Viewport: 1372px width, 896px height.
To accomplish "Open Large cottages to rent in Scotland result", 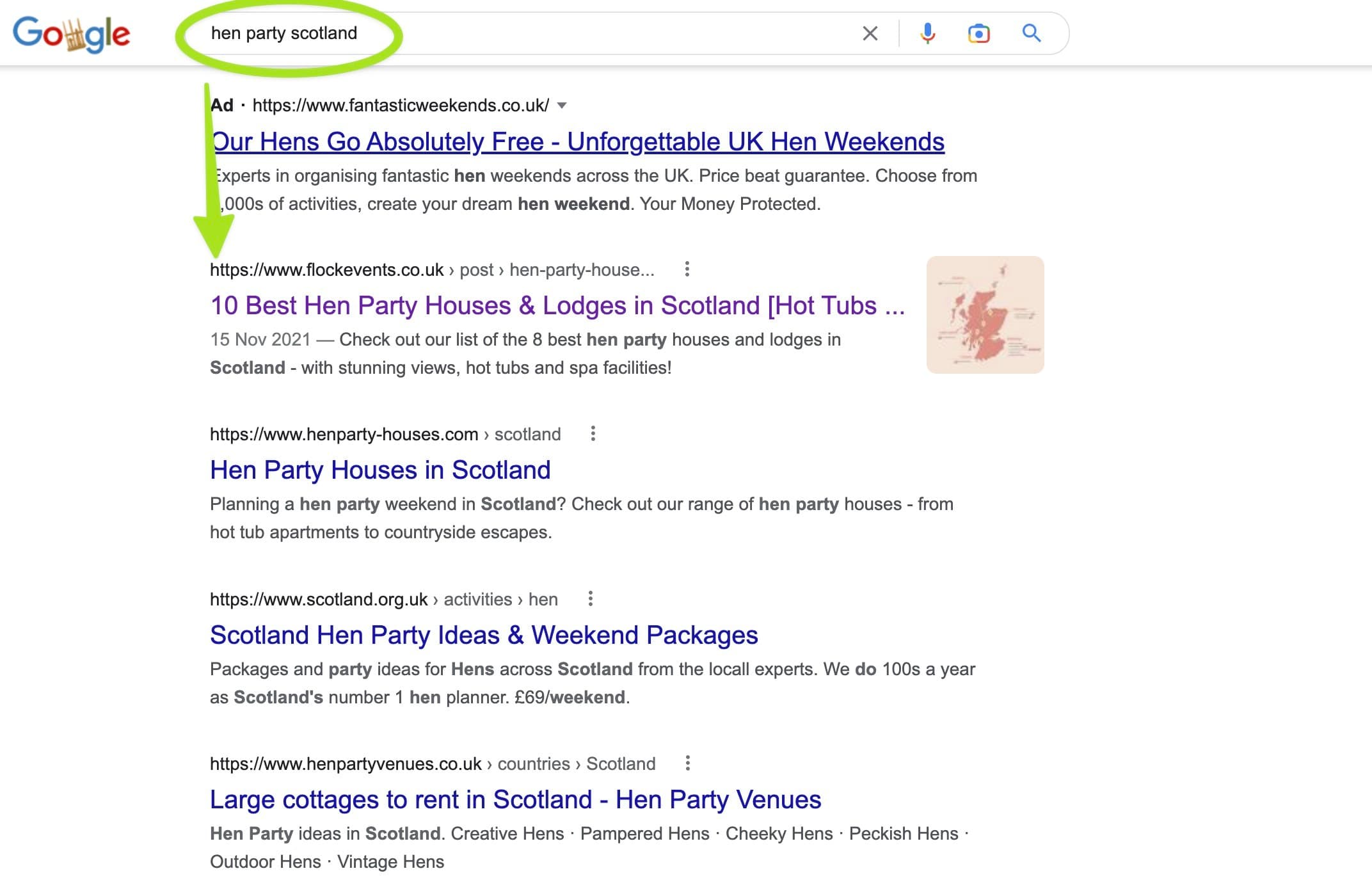I will point(515,800).
